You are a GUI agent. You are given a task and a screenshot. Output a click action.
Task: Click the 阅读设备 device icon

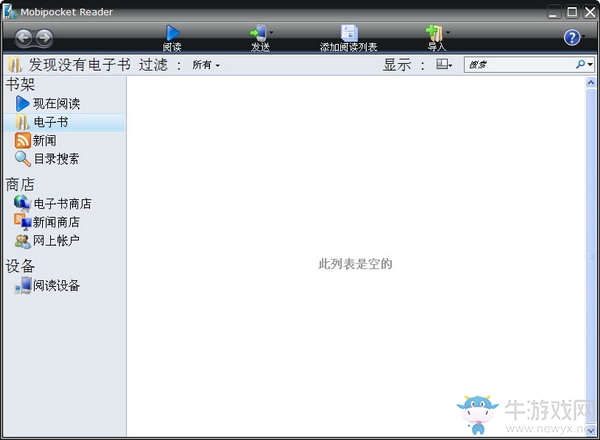pos(23,285)
